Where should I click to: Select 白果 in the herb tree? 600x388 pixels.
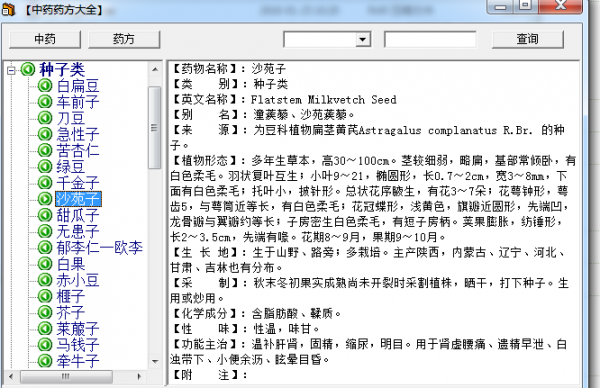[x=71, y=264]
